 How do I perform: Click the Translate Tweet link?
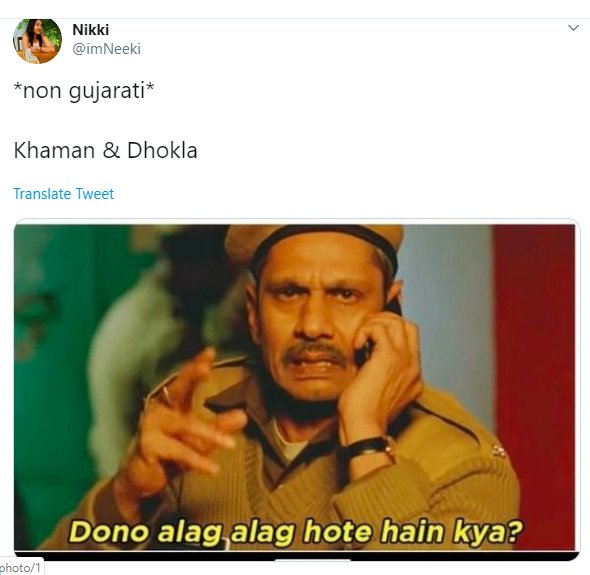[64, 194]
